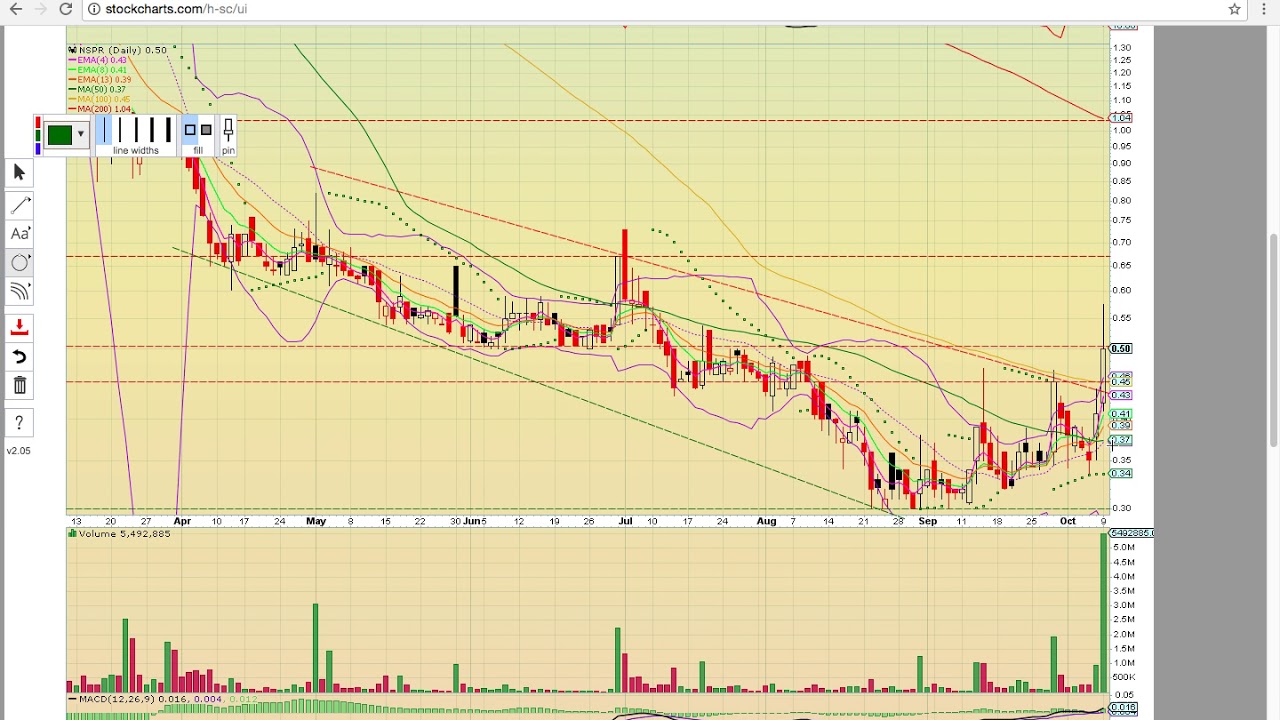The height and width of the screenshot is (720, 1280).
Task: Select the trend line drawing tool
Action: click(x=19, y=205)
